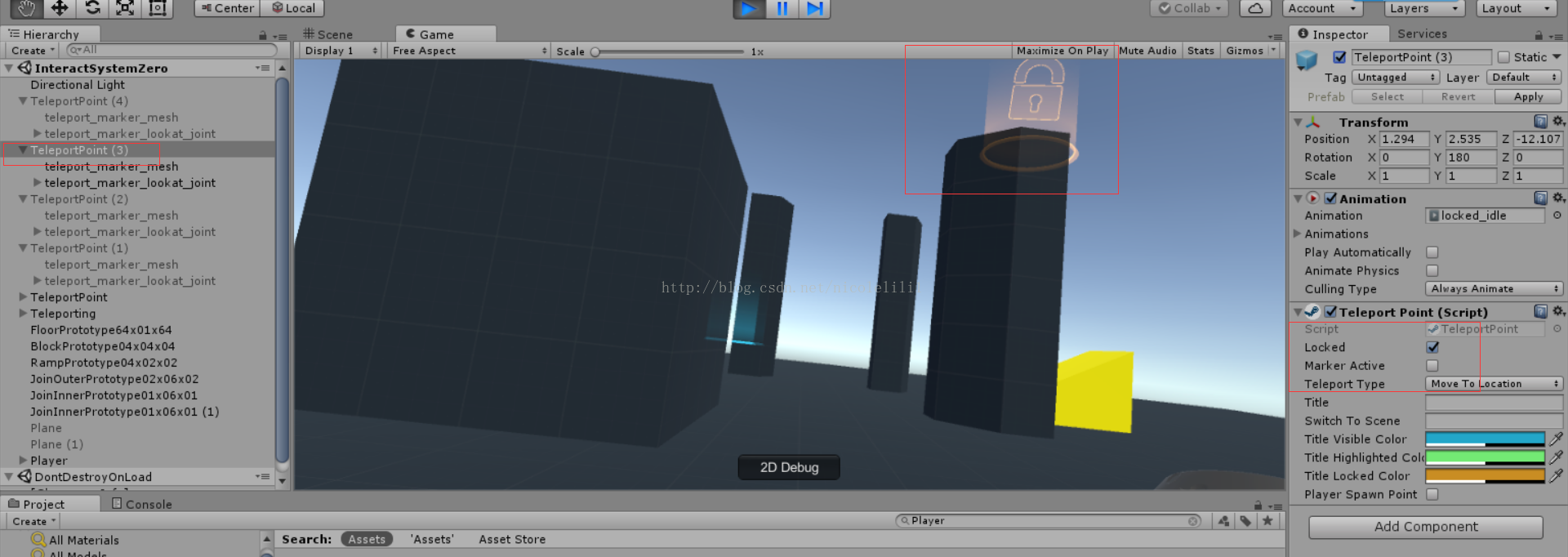
Task: Open the Tag Untagged dropdown
Action: (x=1395, y=78)
